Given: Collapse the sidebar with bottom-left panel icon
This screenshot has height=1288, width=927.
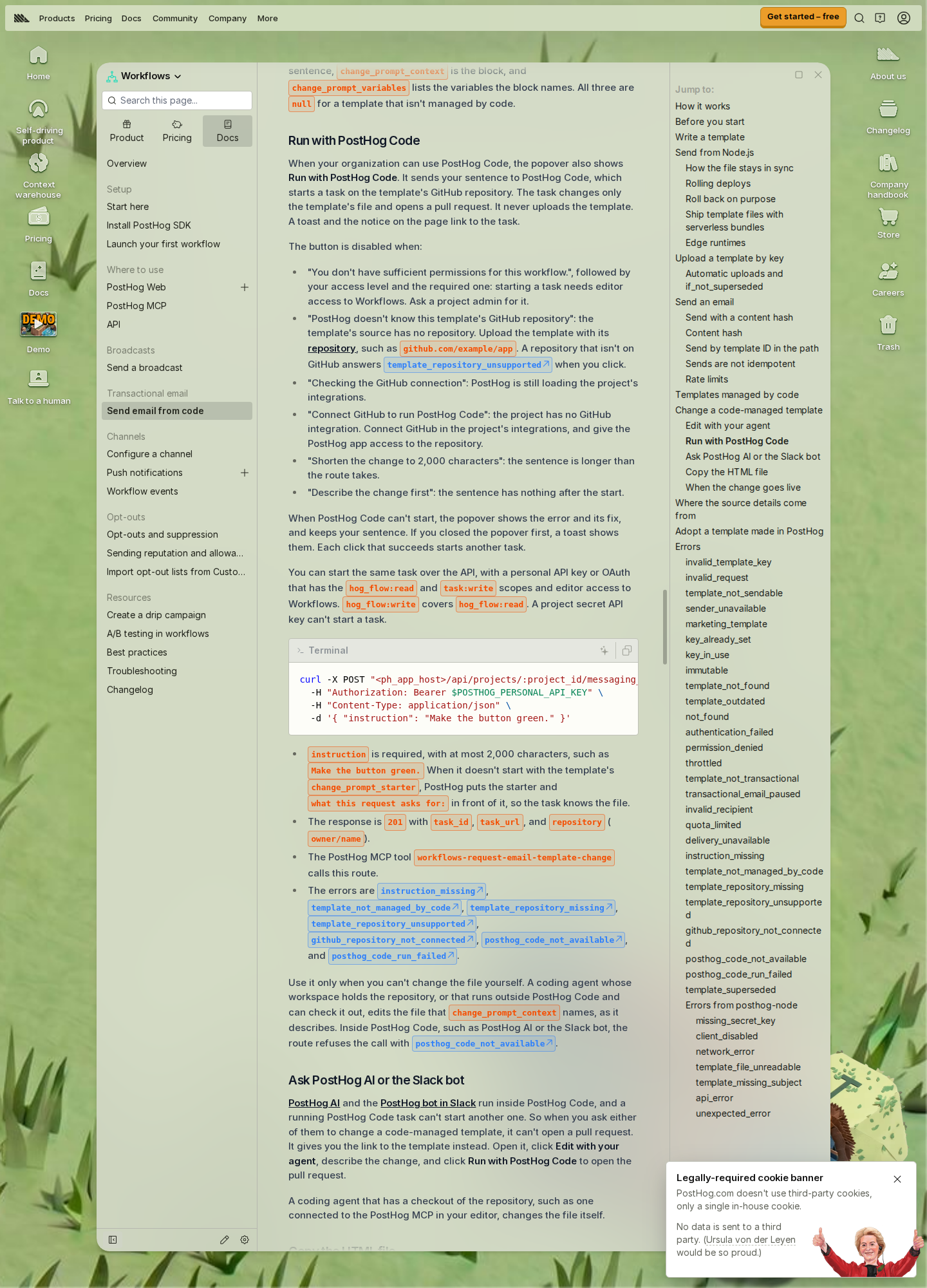Looking at the screenshot, I should (x=113, y=1240).
